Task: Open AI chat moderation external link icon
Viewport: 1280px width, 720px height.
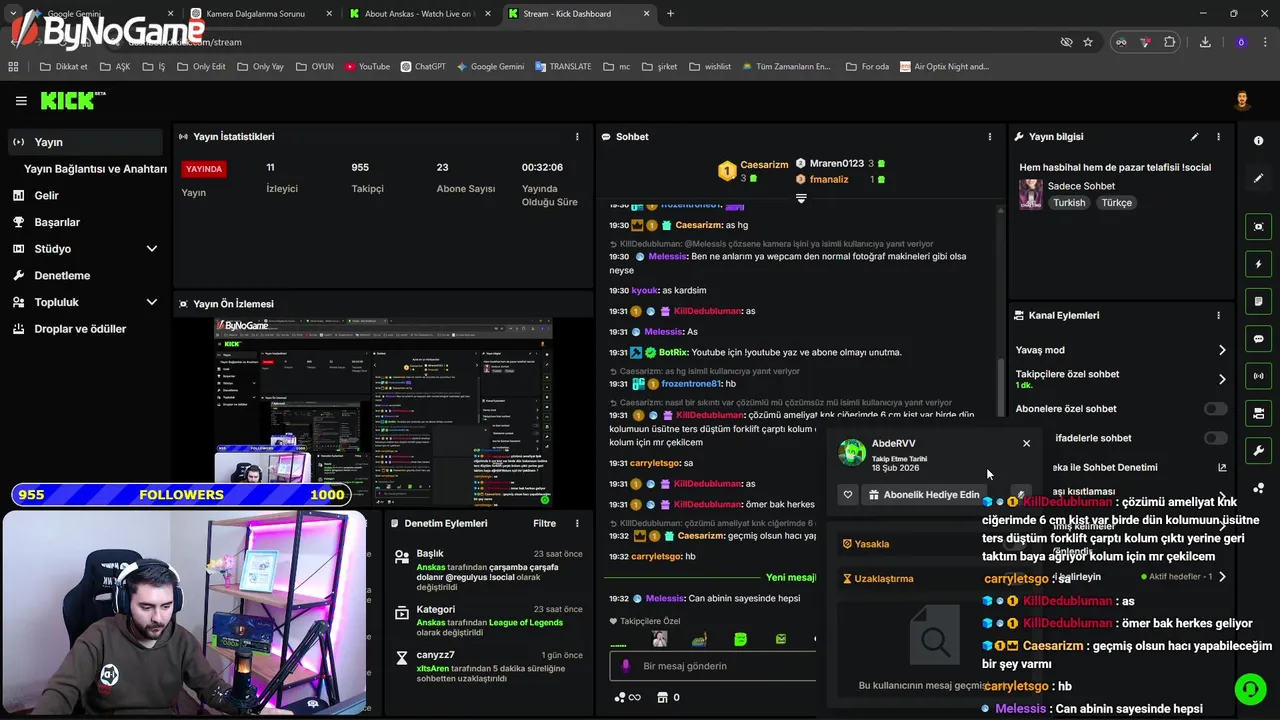Action: [x=1222, y=467]
